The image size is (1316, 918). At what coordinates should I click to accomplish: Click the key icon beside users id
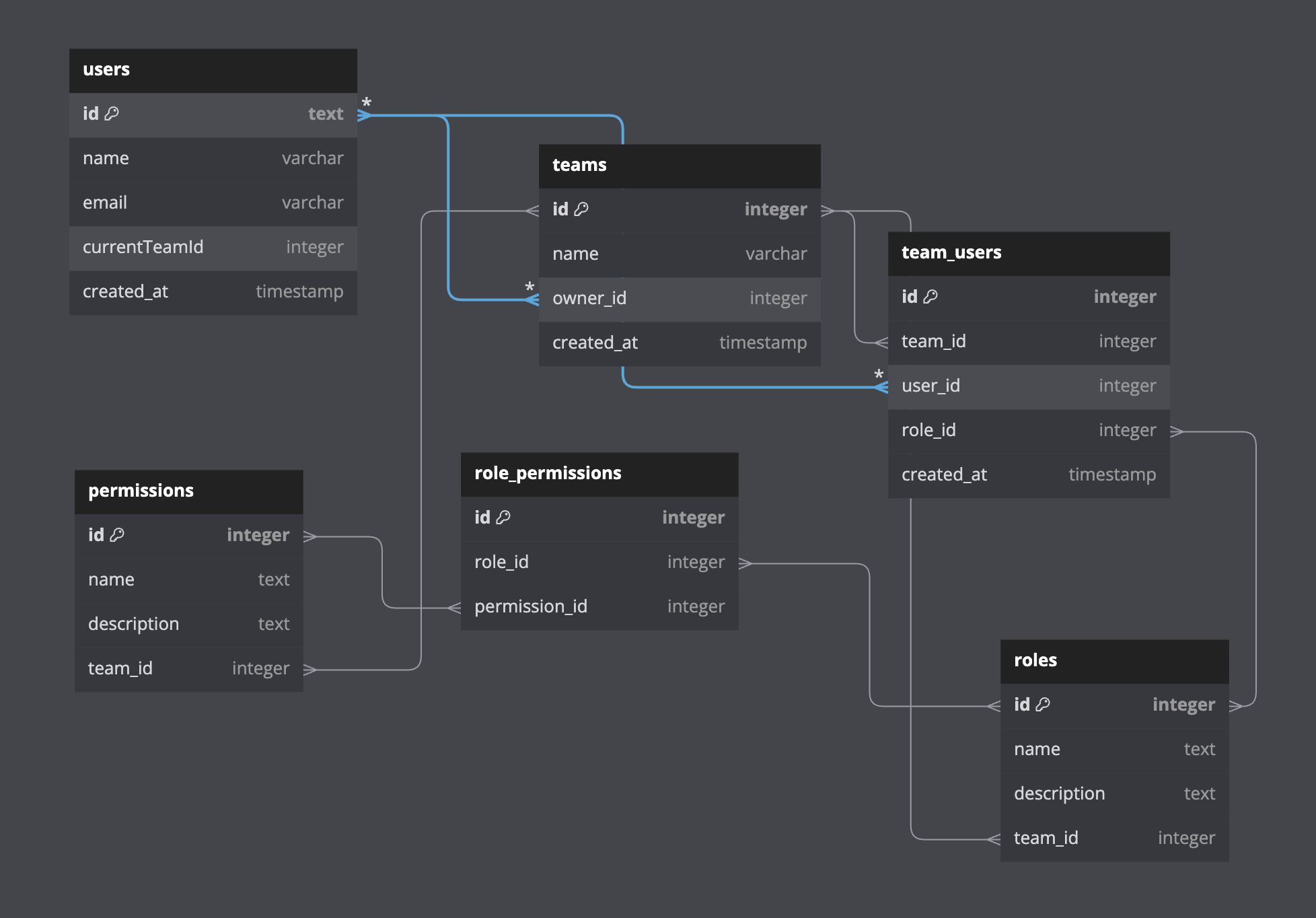point(112,114)
